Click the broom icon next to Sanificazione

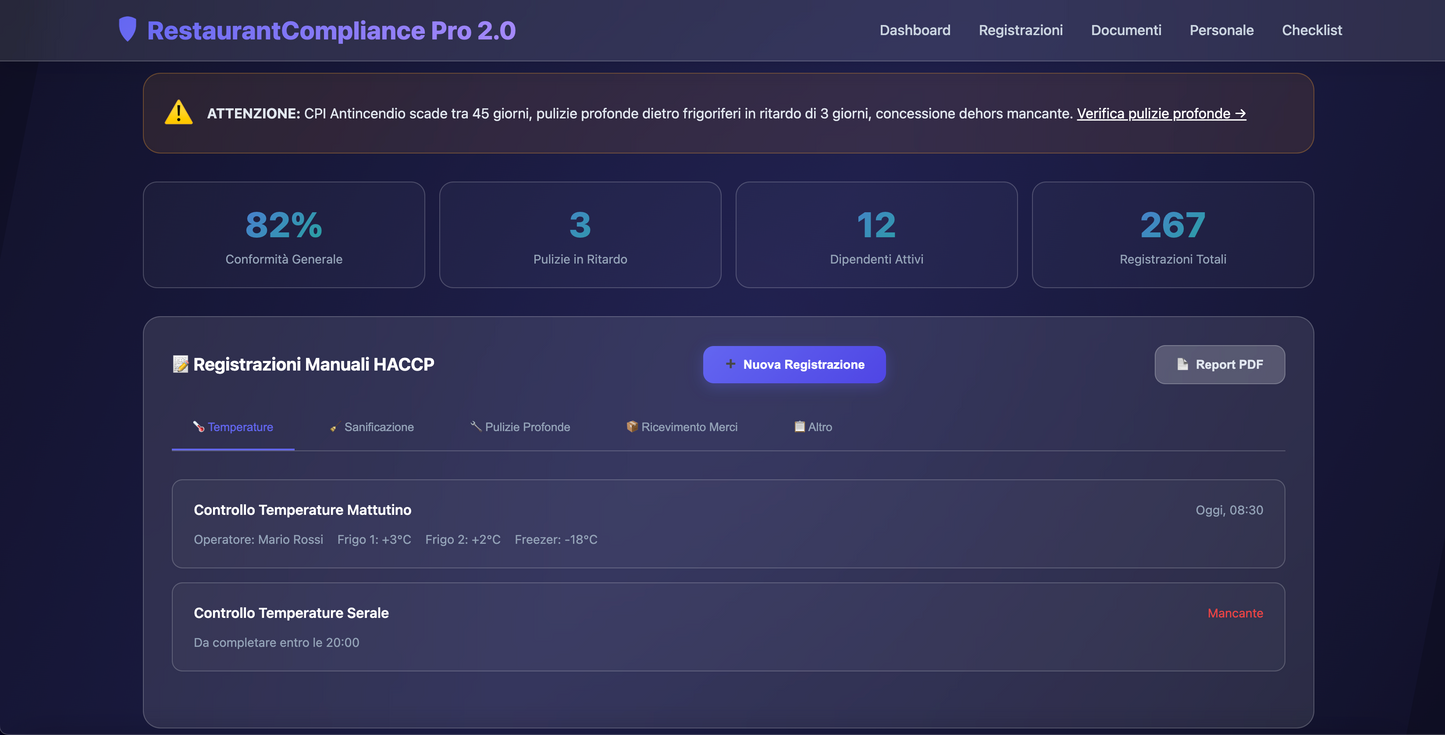(333, 426)
